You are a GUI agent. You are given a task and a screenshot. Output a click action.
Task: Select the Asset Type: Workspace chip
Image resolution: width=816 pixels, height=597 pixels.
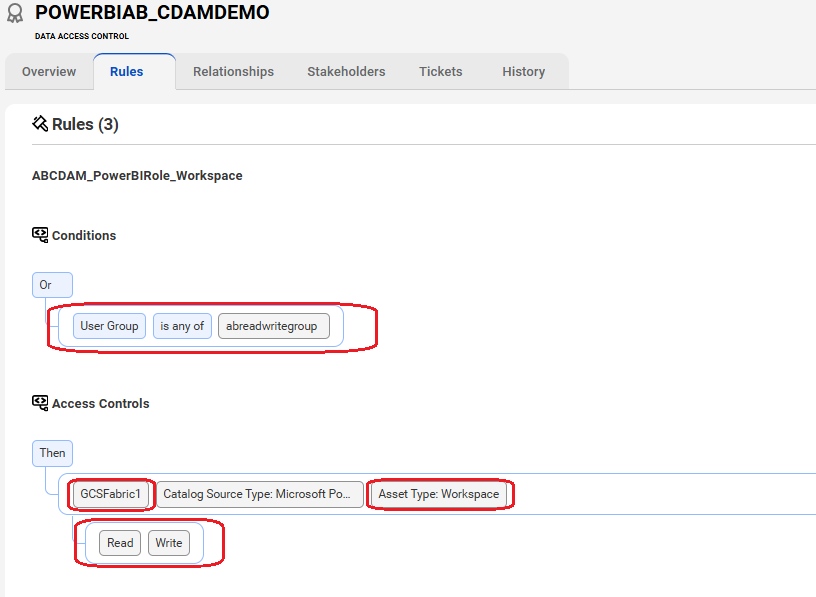[x=439, y=494]
